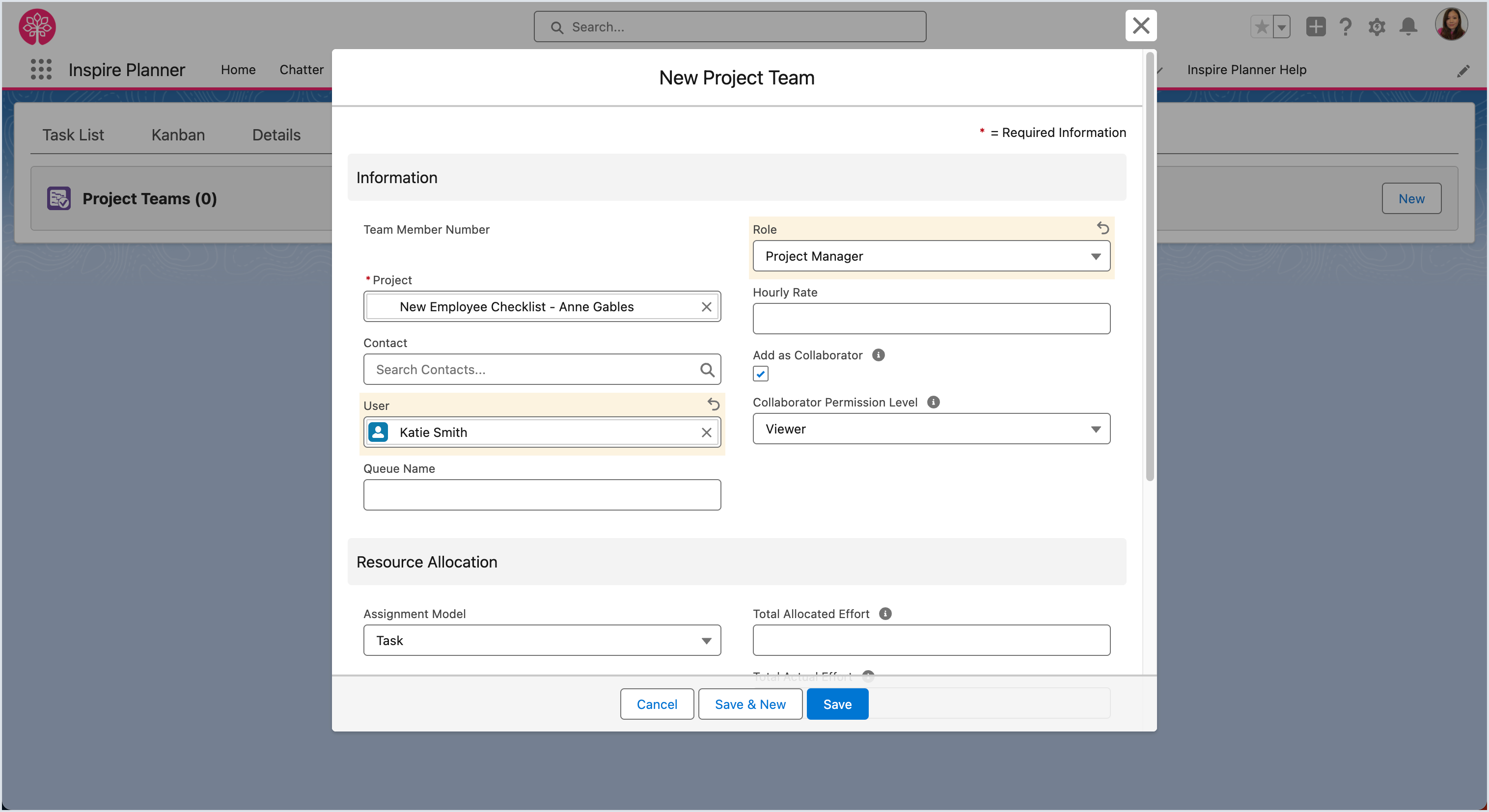This screenshot has width=1489, height=812.
Task: Open Inspire Planner Help nav item
Action: [x=1246, y=70]
